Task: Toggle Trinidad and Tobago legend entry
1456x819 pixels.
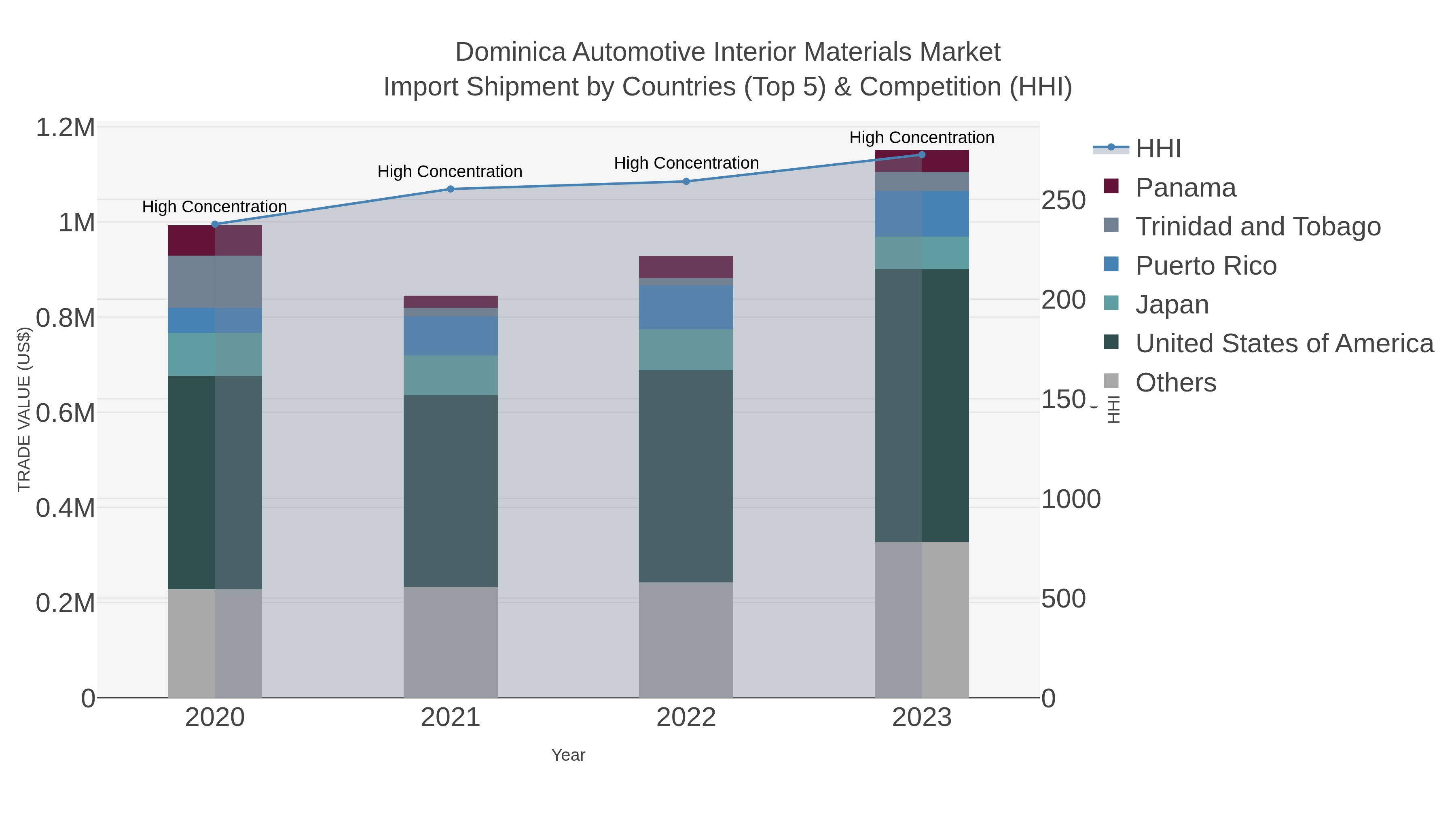Action: (x=1242, y=226)
